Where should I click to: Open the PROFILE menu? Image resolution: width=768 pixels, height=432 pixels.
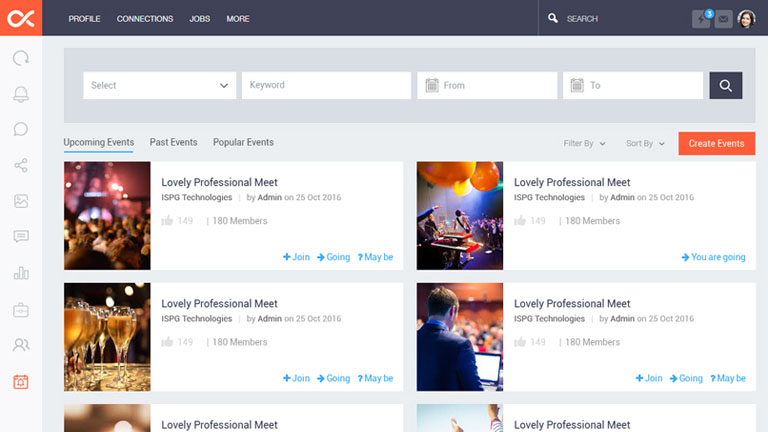tap(84, 19)
